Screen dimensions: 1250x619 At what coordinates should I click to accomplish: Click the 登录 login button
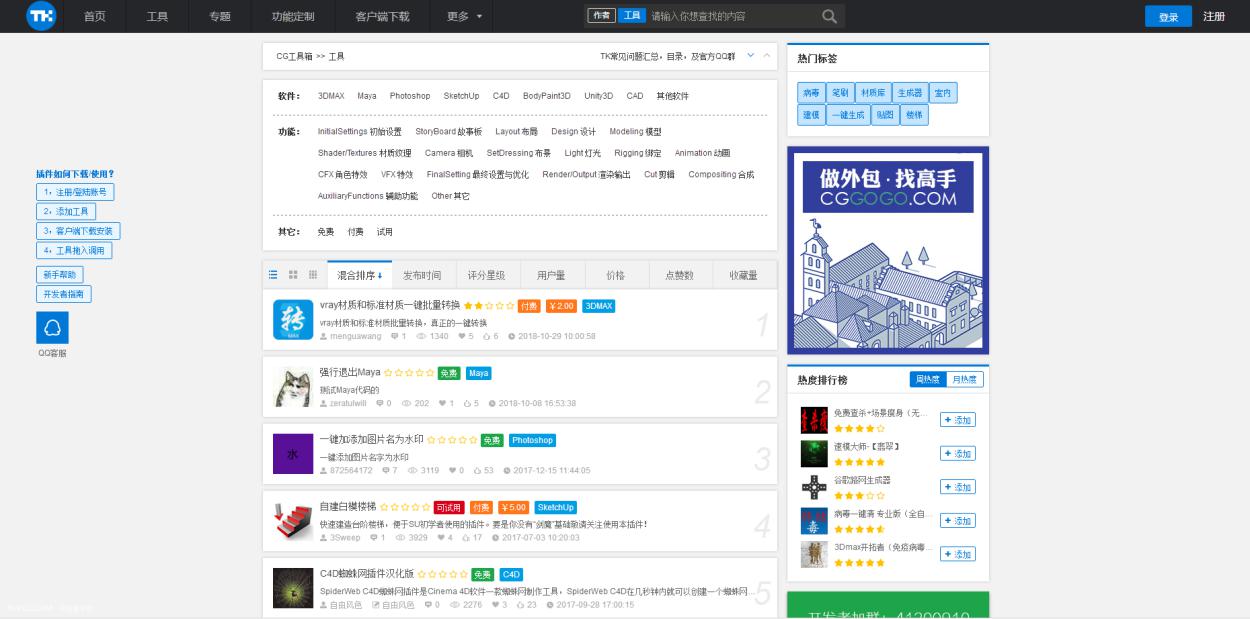click(1166, 16)
